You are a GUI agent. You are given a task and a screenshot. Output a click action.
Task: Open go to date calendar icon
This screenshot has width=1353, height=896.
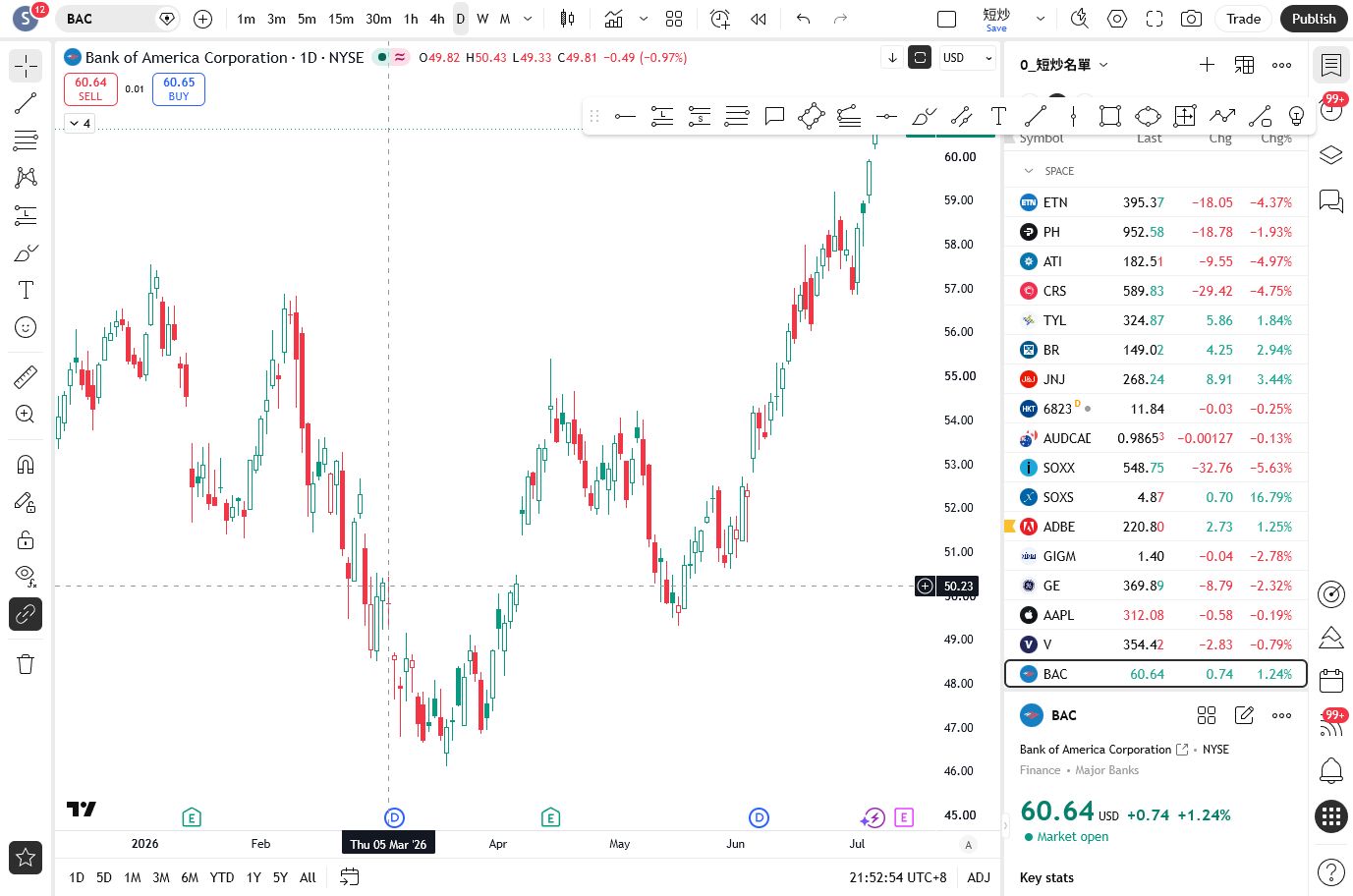pos(349,877)
